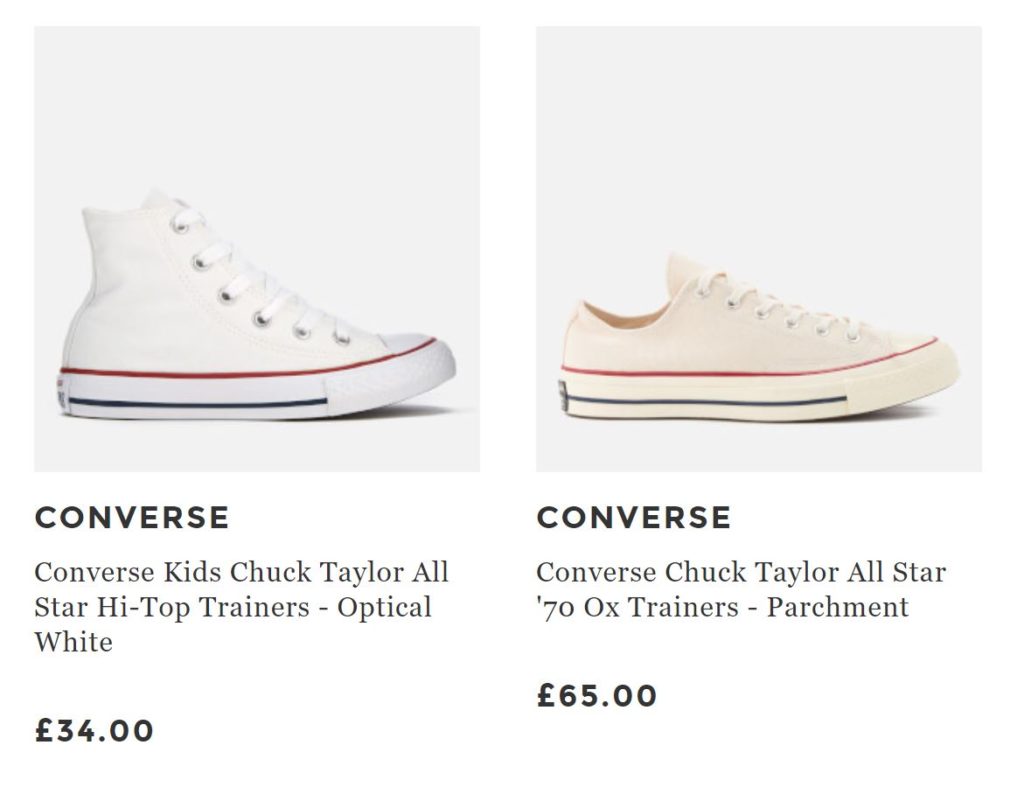Click heel label on Parchment shoe

point(564,395)
